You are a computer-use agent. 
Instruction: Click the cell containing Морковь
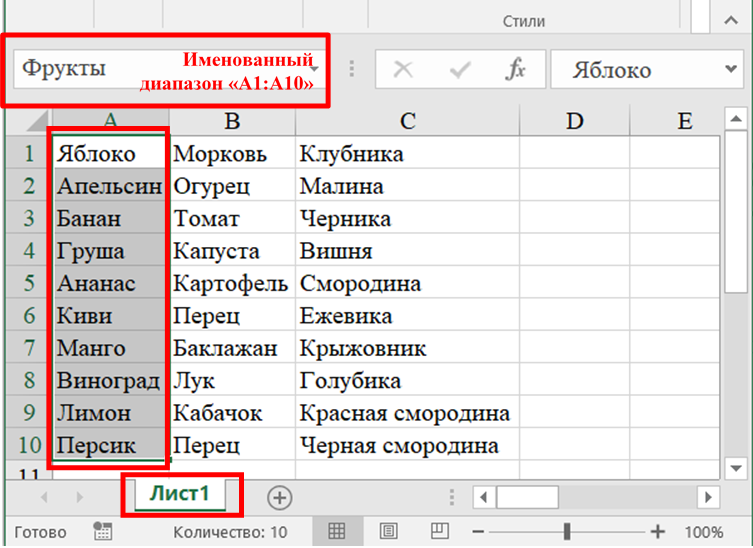[233, 153]
